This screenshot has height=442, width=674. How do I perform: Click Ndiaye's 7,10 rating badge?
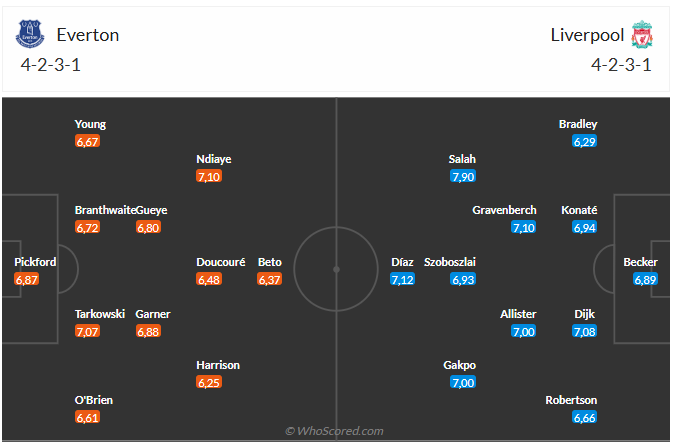pyautogui.click(x=209, y=176)
